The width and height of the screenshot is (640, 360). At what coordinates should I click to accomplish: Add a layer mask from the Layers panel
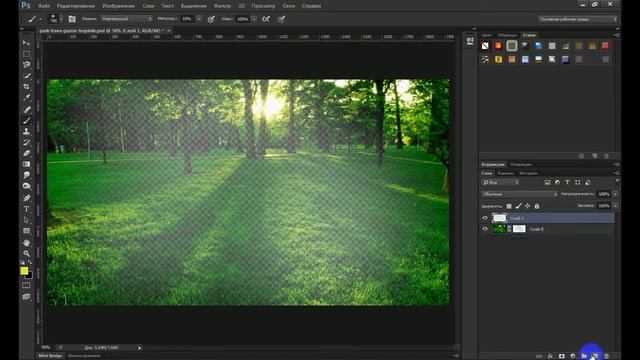[x=562, y=356]
